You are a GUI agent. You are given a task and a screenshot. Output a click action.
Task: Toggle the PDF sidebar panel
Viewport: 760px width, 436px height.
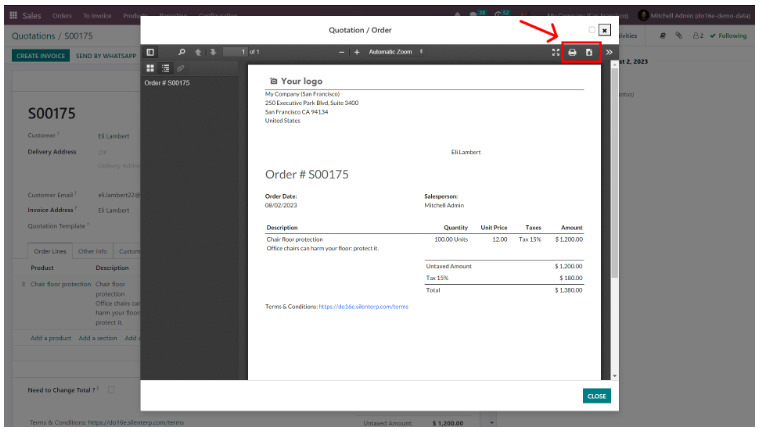151,52
